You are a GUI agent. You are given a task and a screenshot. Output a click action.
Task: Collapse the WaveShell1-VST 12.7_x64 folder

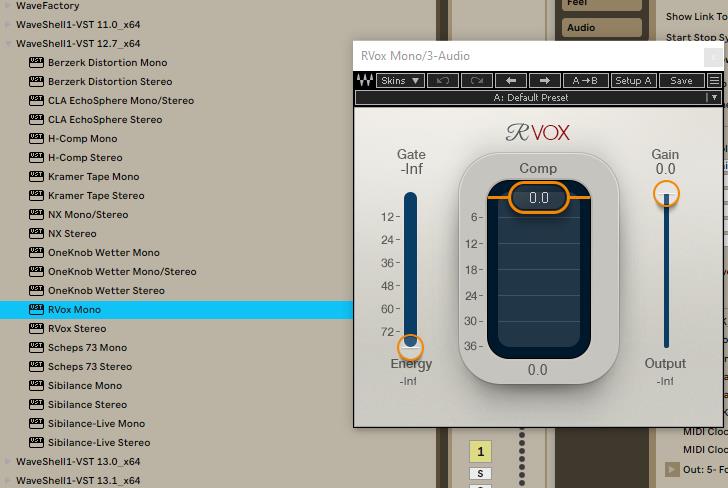point(8,44)
